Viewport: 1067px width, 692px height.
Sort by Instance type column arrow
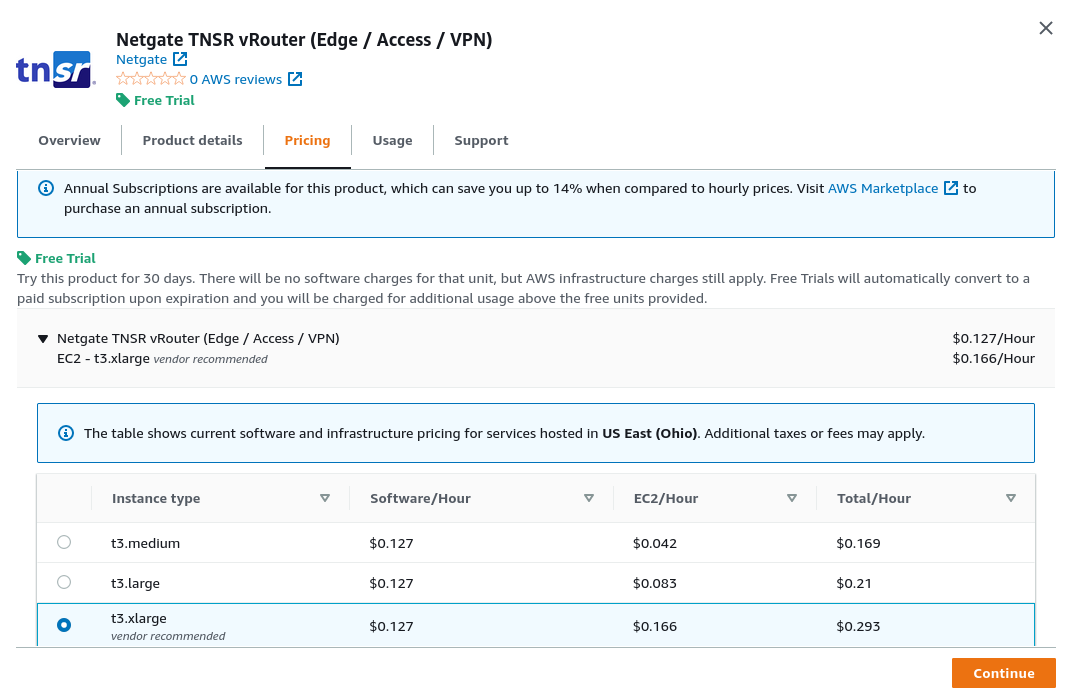pyautogui.click(x=324, y=498)
